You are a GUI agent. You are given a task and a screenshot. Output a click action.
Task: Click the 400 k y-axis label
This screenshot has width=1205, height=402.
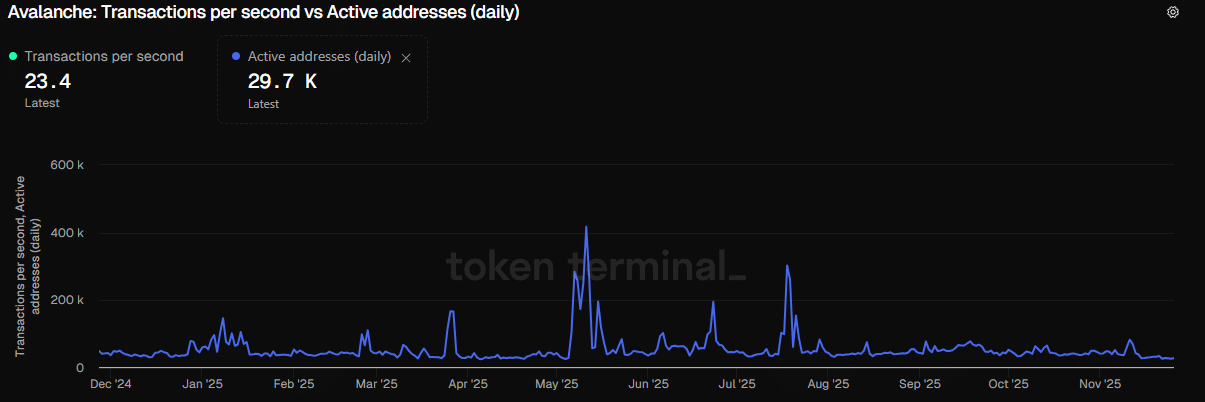tap(66, 233)
